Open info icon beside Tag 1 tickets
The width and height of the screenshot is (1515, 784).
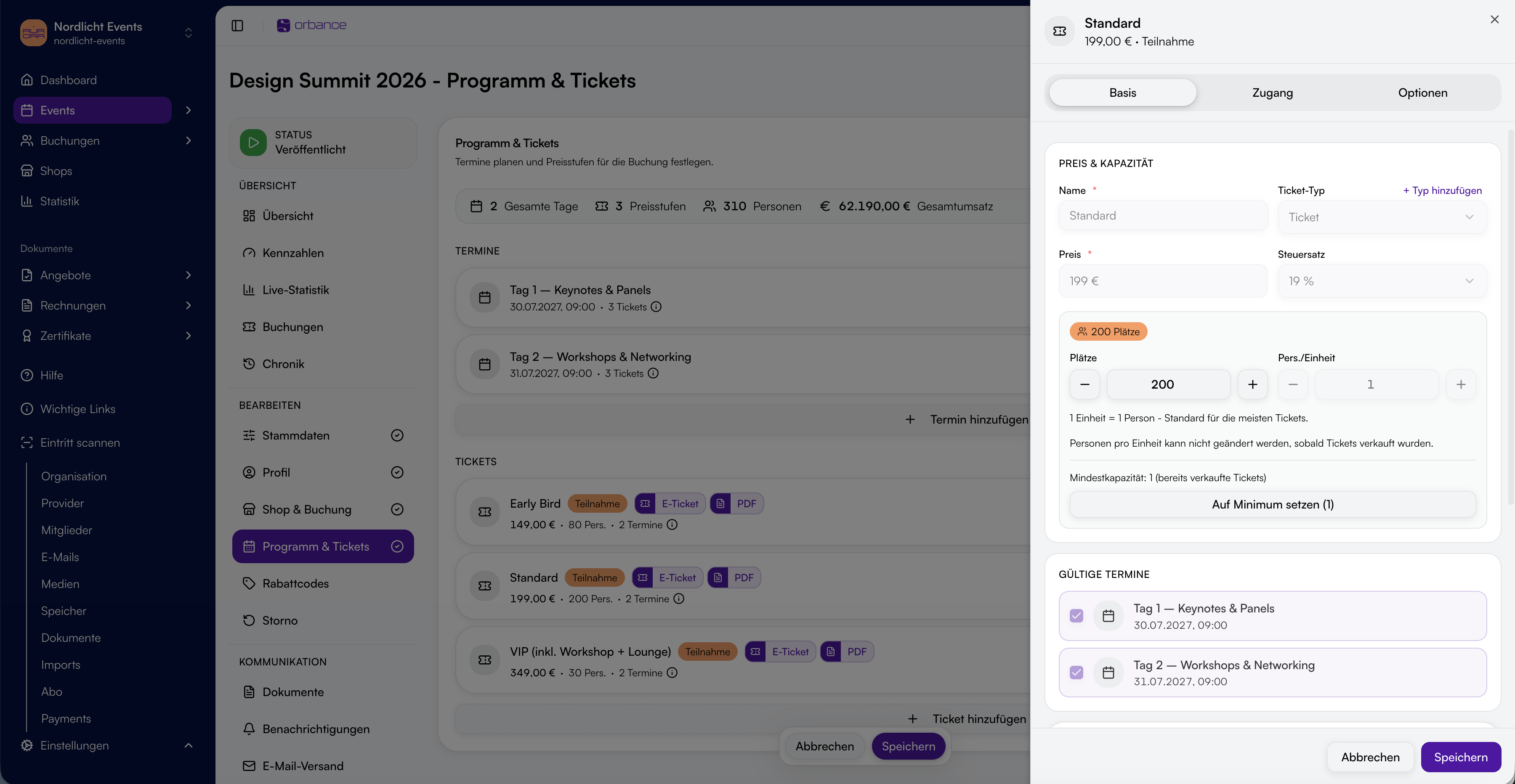656,307
